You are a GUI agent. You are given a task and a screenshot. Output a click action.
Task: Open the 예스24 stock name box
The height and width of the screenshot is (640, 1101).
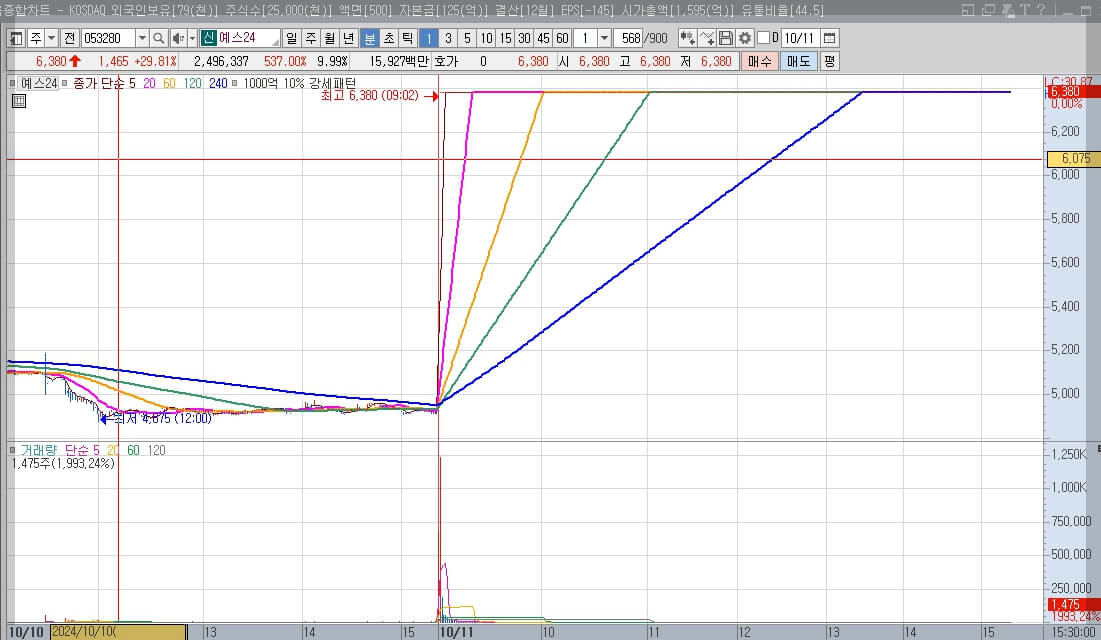248,38
